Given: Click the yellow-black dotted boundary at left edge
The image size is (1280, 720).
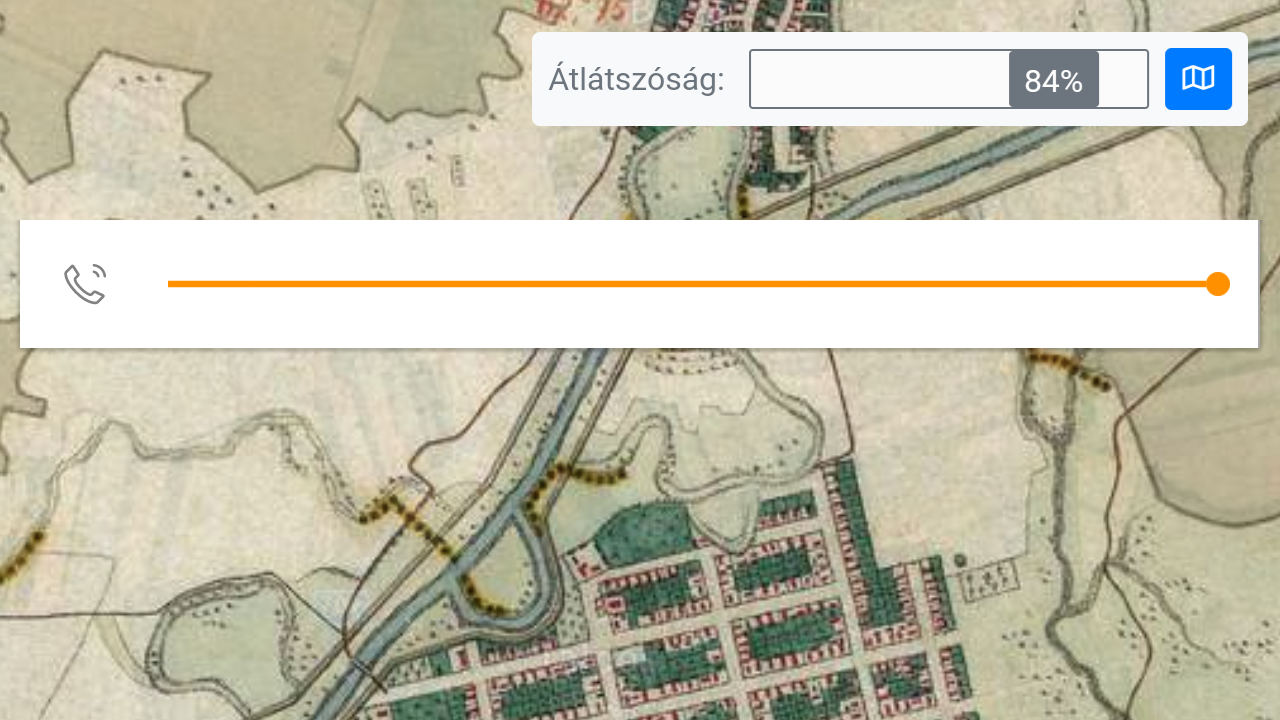Looking at the screenshot, I should click(x=22, y=556).
